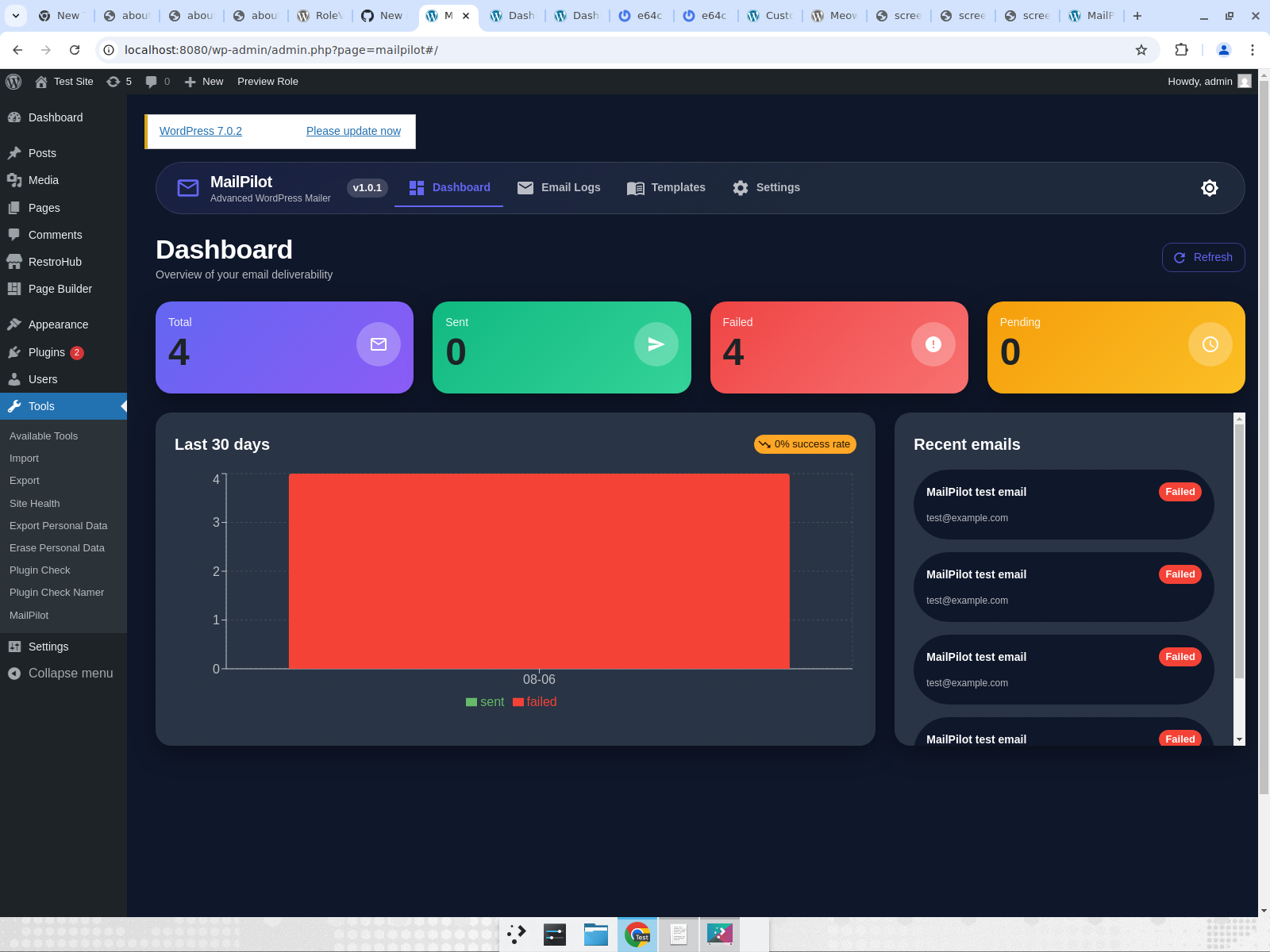Open the Templates tab
Screen dimensions: 1270x952
(666, 188)
